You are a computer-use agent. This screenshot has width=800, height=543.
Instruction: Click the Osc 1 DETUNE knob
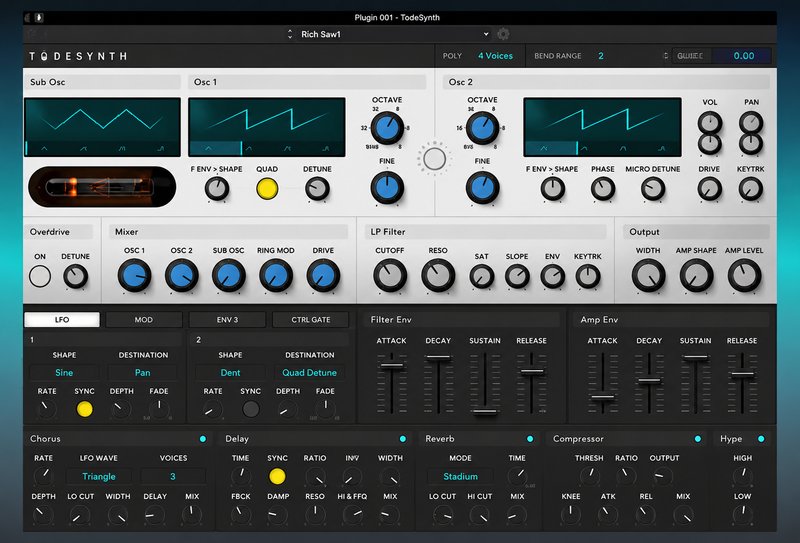click(317, 189)
